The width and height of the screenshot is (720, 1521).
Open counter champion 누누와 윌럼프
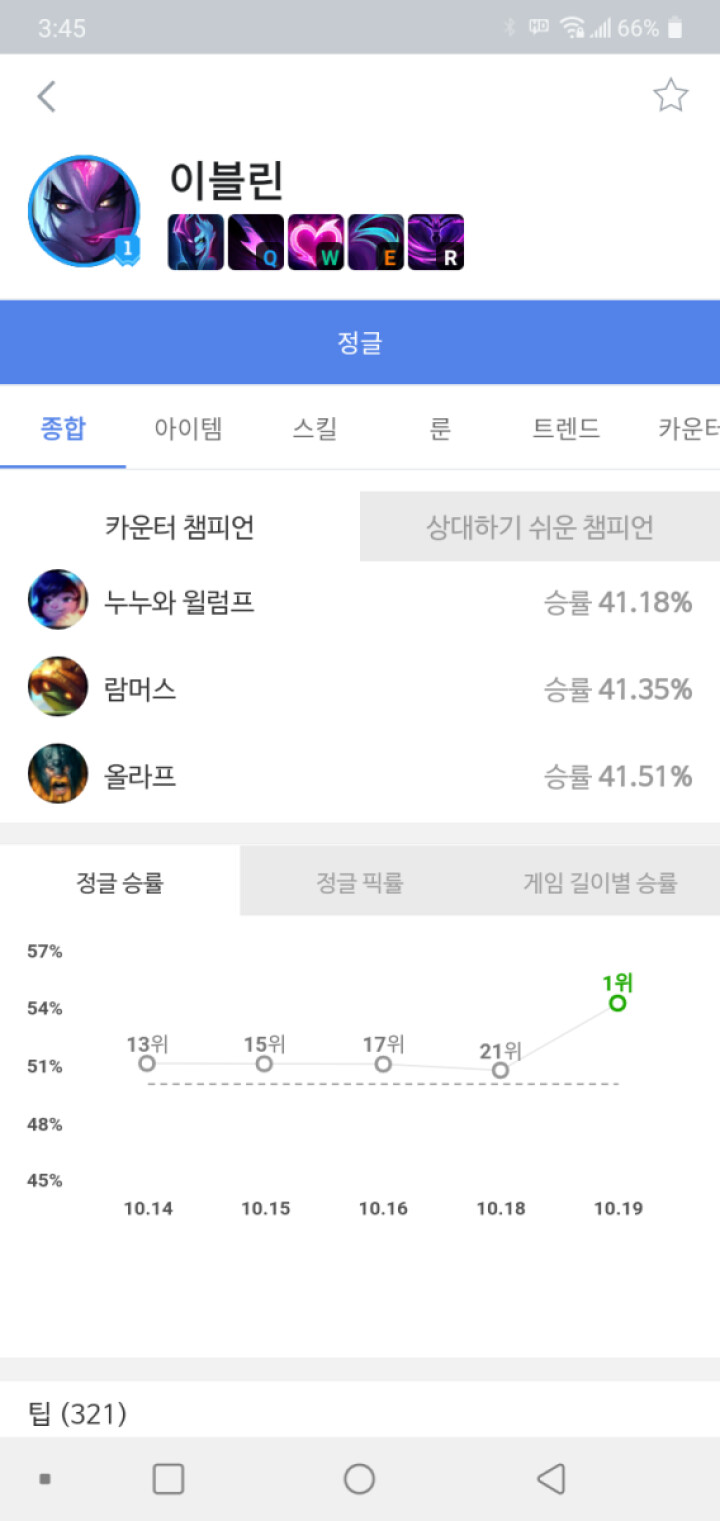[x=180, y=602]
